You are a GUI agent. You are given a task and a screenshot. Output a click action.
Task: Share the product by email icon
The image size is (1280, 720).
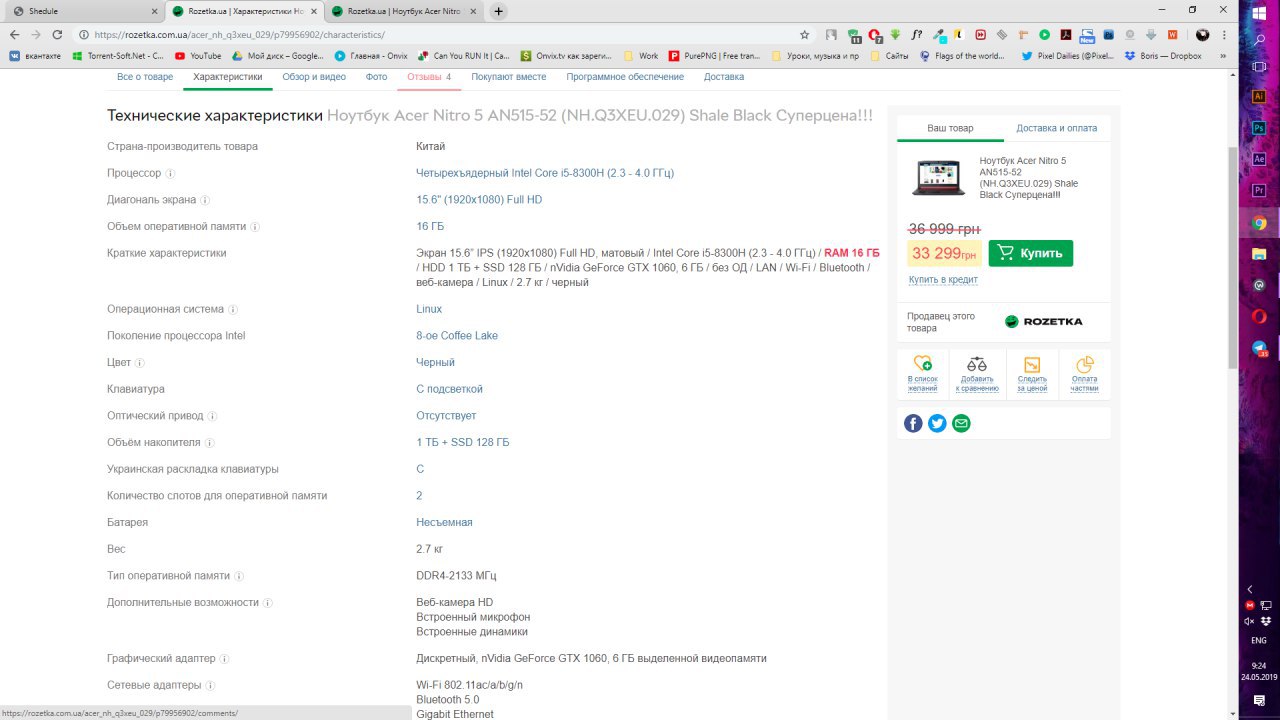pyautogui.click(x=961, y=423)
